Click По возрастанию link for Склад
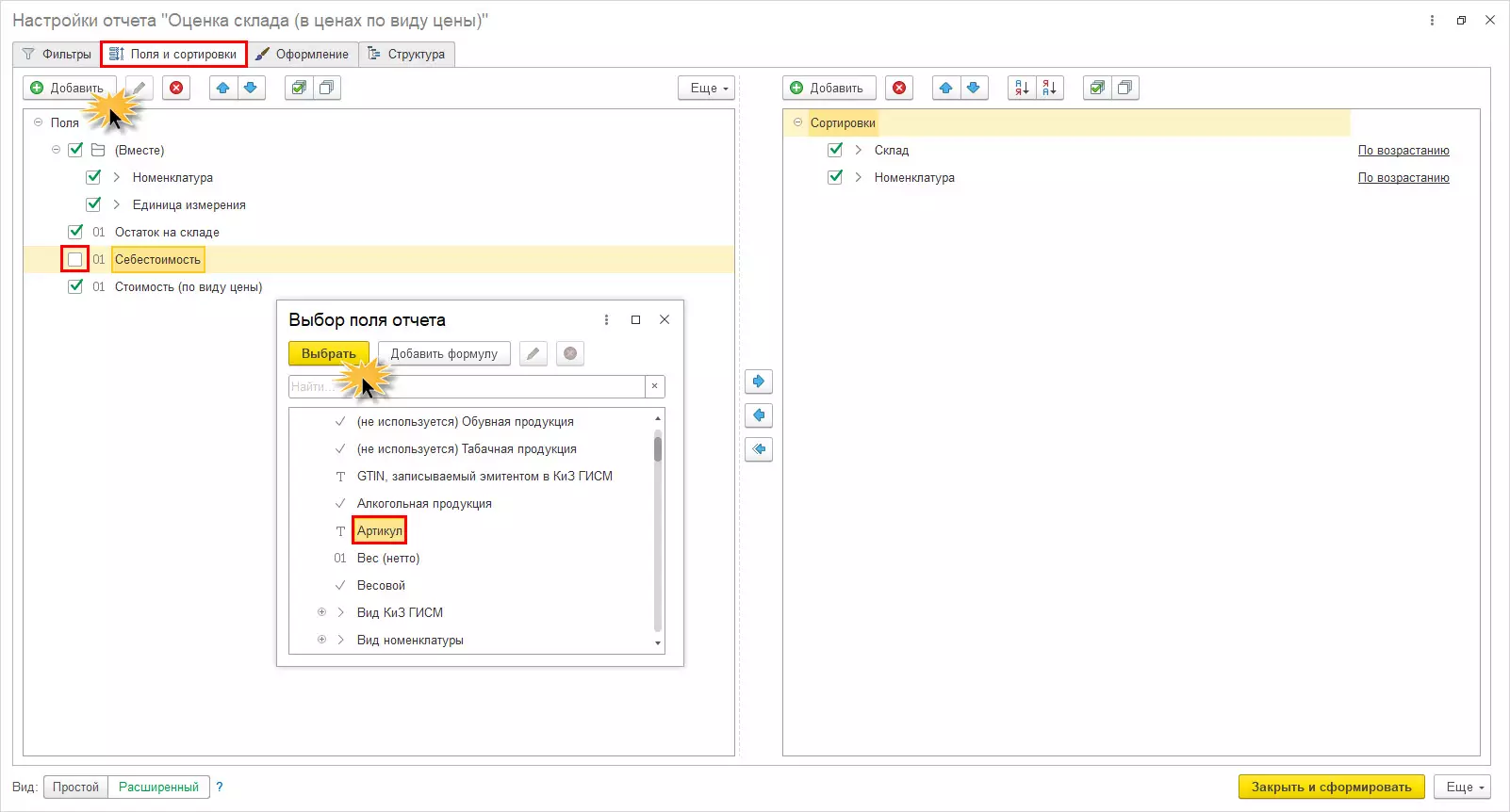The width and height of the screenshot is (1510, 812). click(1403, 151)
